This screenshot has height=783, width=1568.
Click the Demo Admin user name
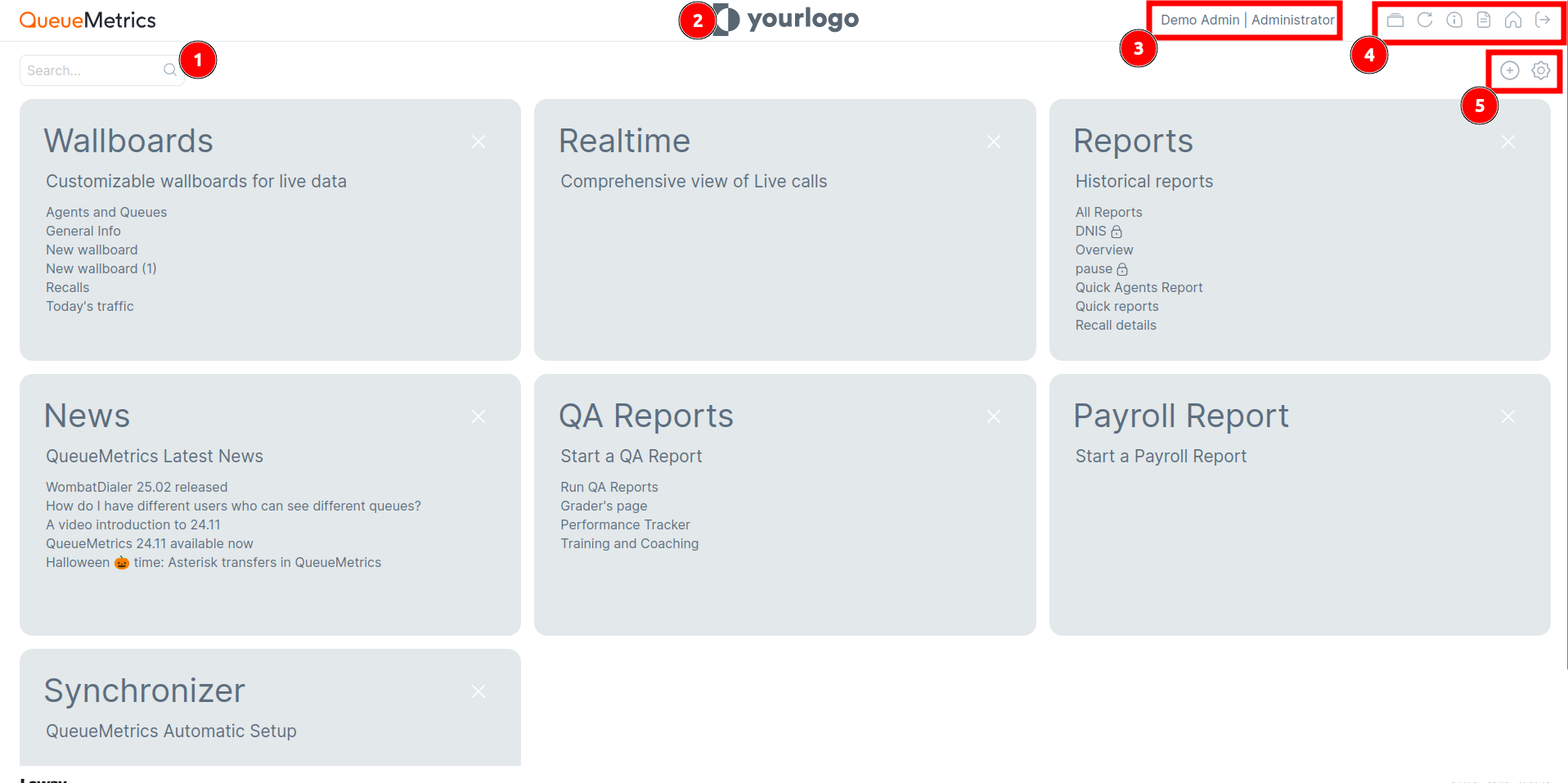(x=1200, y=20)
